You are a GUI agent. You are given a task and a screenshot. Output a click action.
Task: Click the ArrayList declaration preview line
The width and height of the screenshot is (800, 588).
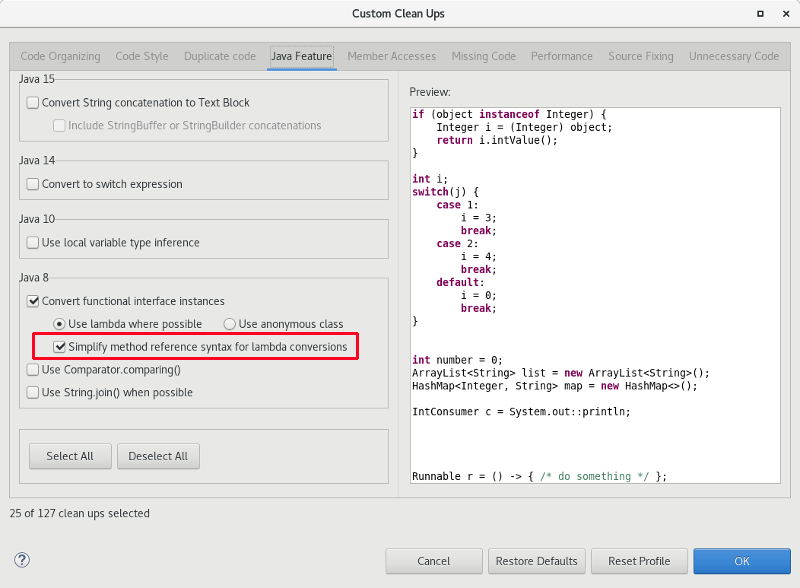(561, 373)
